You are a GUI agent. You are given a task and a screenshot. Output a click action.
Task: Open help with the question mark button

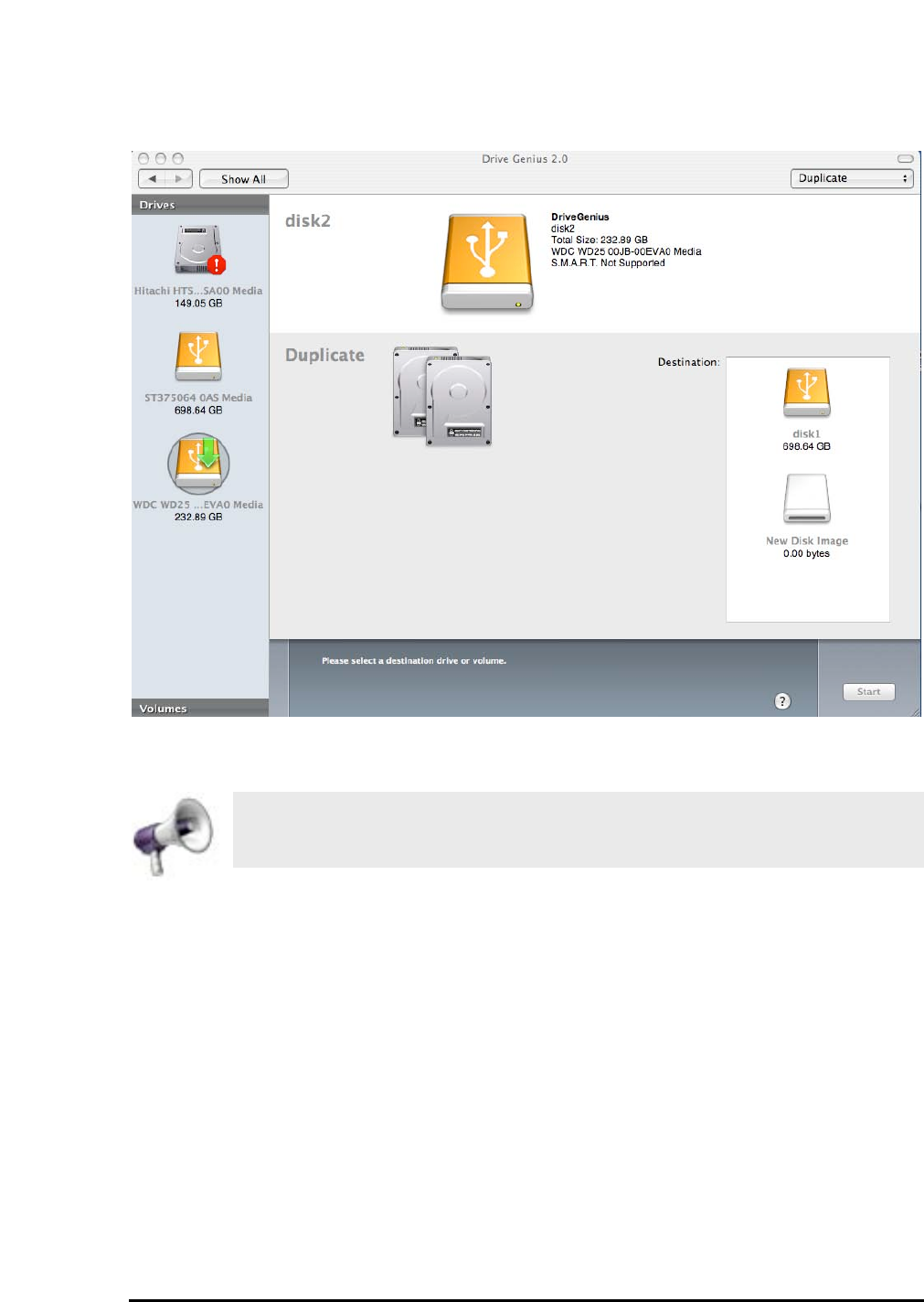(782, 701)
